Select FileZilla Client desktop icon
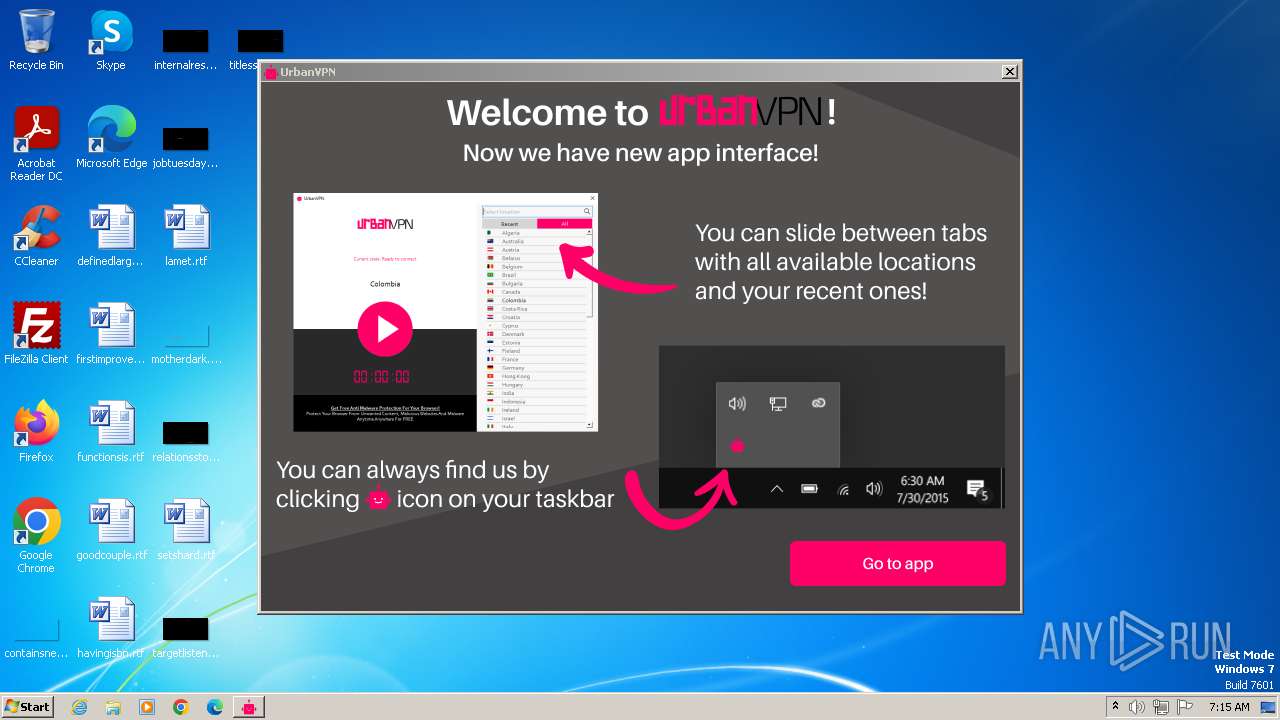The height and width of the screenshot is (720, 1280). coord(36,334)
